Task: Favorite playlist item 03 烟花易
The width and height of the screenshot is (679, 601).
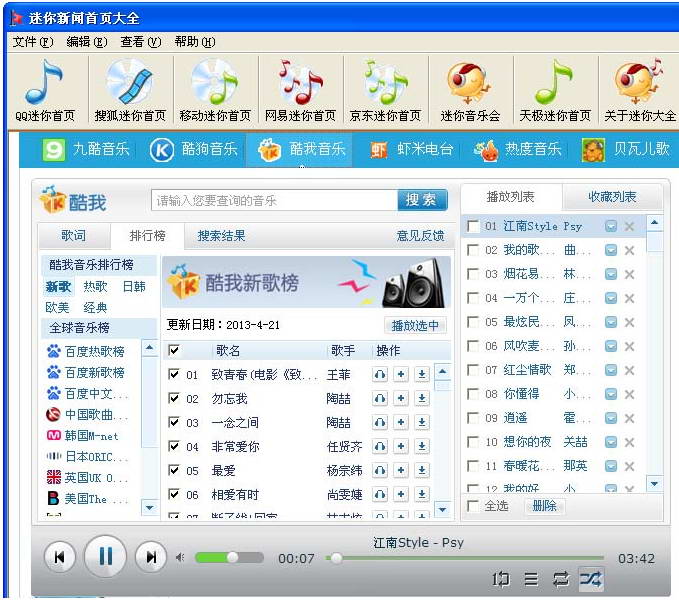Action: click(611, 274)
